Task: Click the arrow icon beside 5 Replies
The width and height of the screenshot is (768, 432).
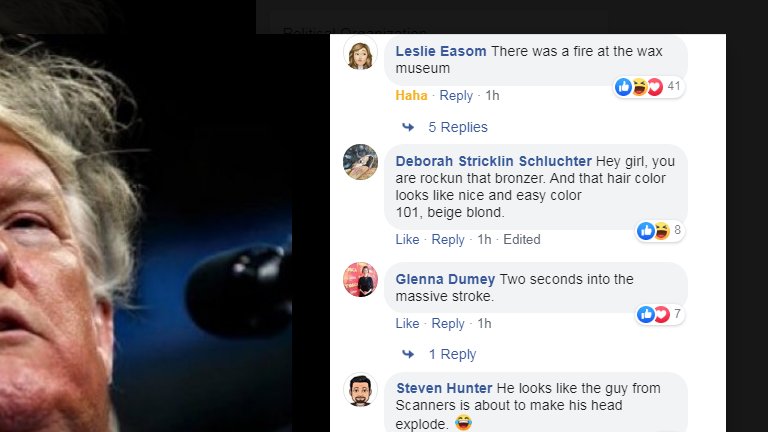Action: (x=408, y=127)
